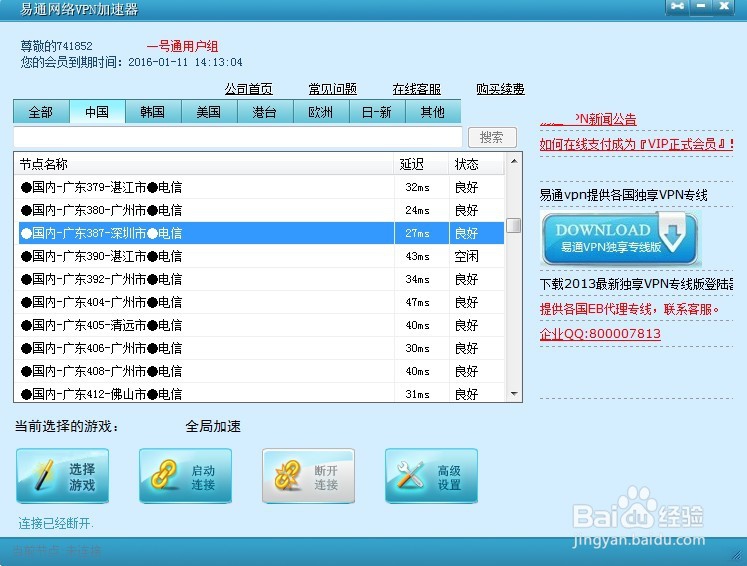This screenshot has height=566, width=747.
Task: Open the 企业QQ:800007813 link
Action: point(600,334)
